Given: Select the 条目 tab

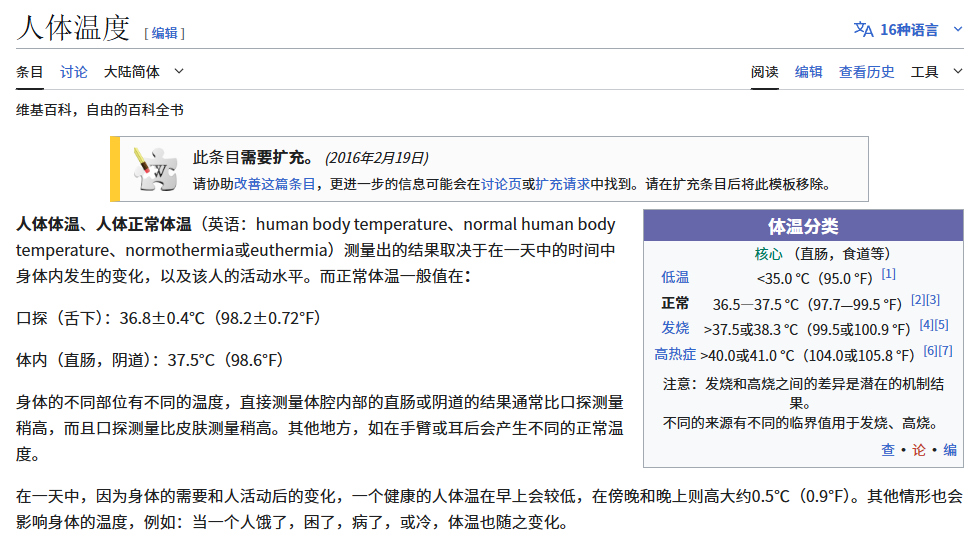Looking at the screenshot, I should coord(29,72).
